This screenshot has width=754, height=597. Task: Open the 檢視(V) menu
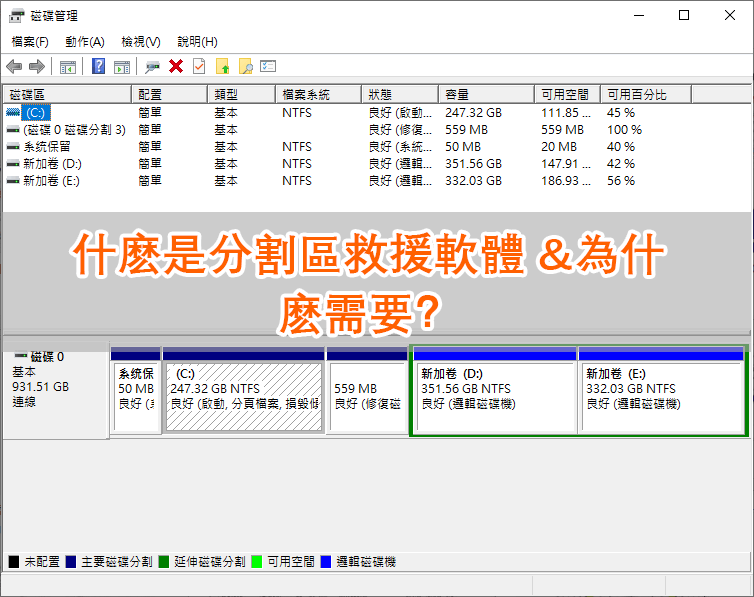140,42
